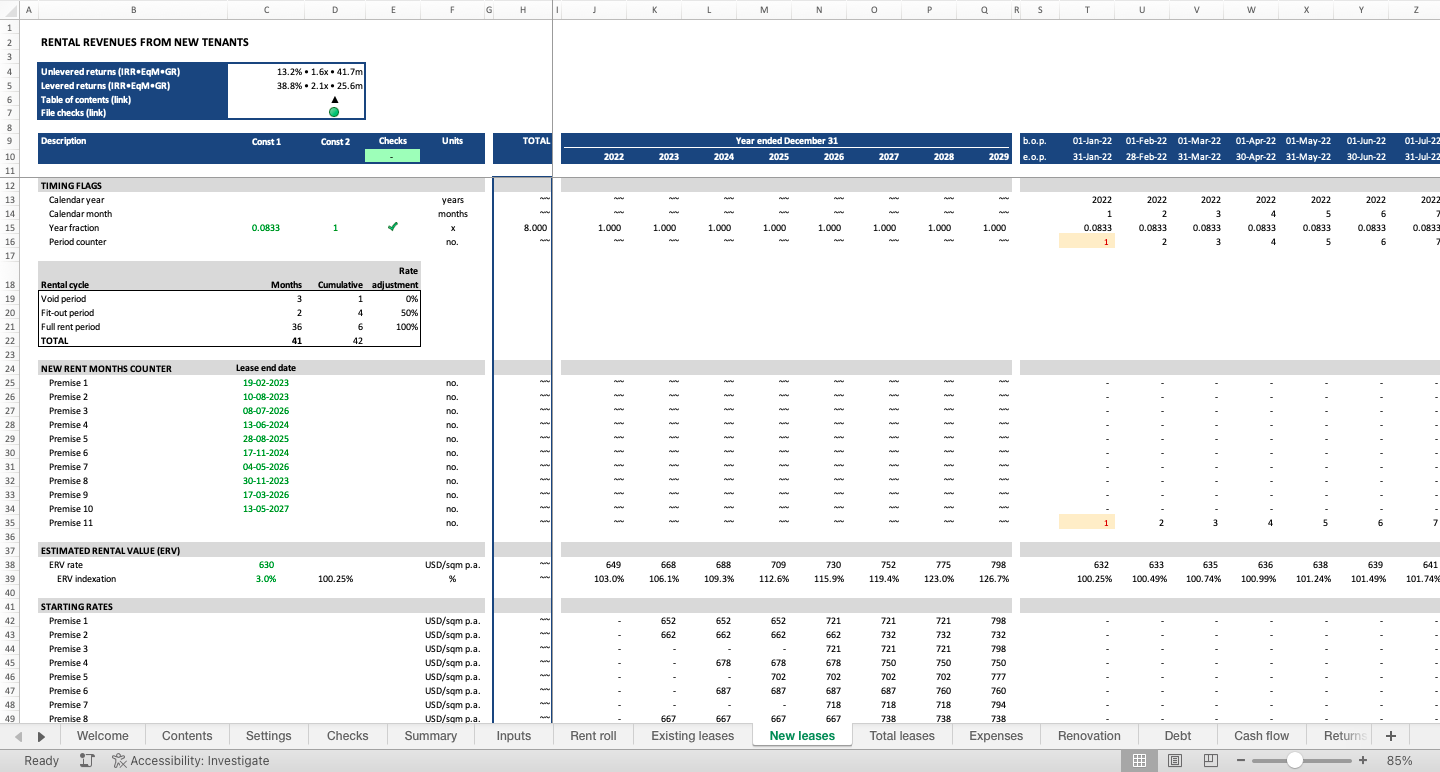Switch to Page Break Preview

(1211, 761)
